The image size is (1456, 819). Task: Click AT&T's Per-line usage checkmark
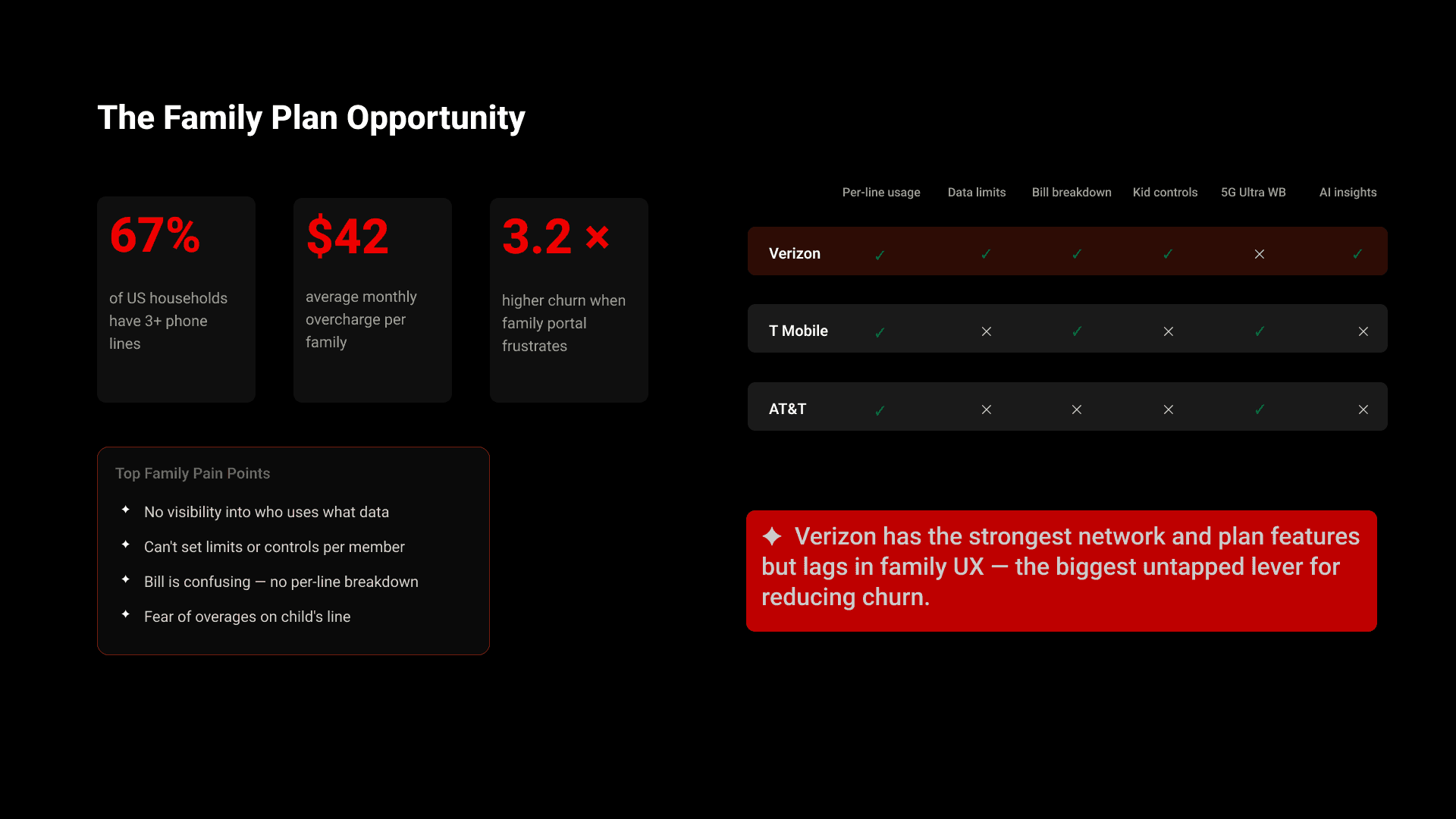[x=880, y=411]
